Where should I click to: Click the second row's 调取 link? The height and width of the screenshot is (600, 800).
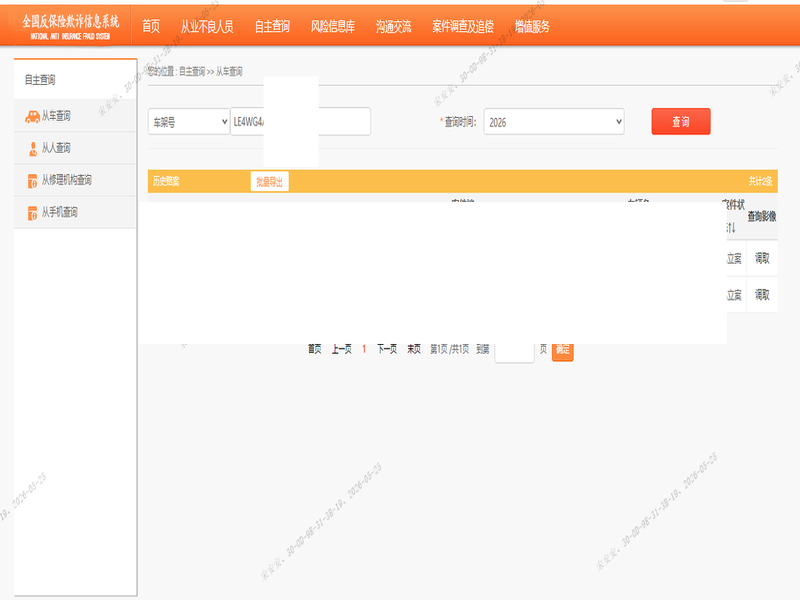pos(762,294)
